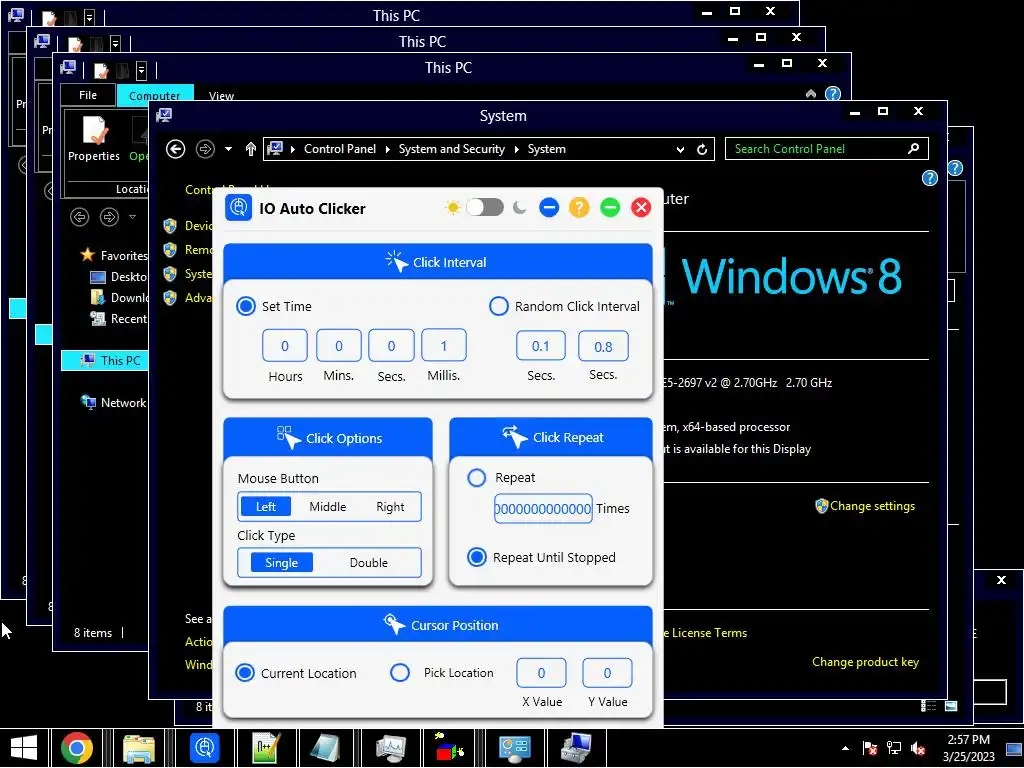Image resolution: width=1024 pixels, height=768 pixels.
Task: Open the This PC ribbon help icon
Action: click(x=833, y=93)
